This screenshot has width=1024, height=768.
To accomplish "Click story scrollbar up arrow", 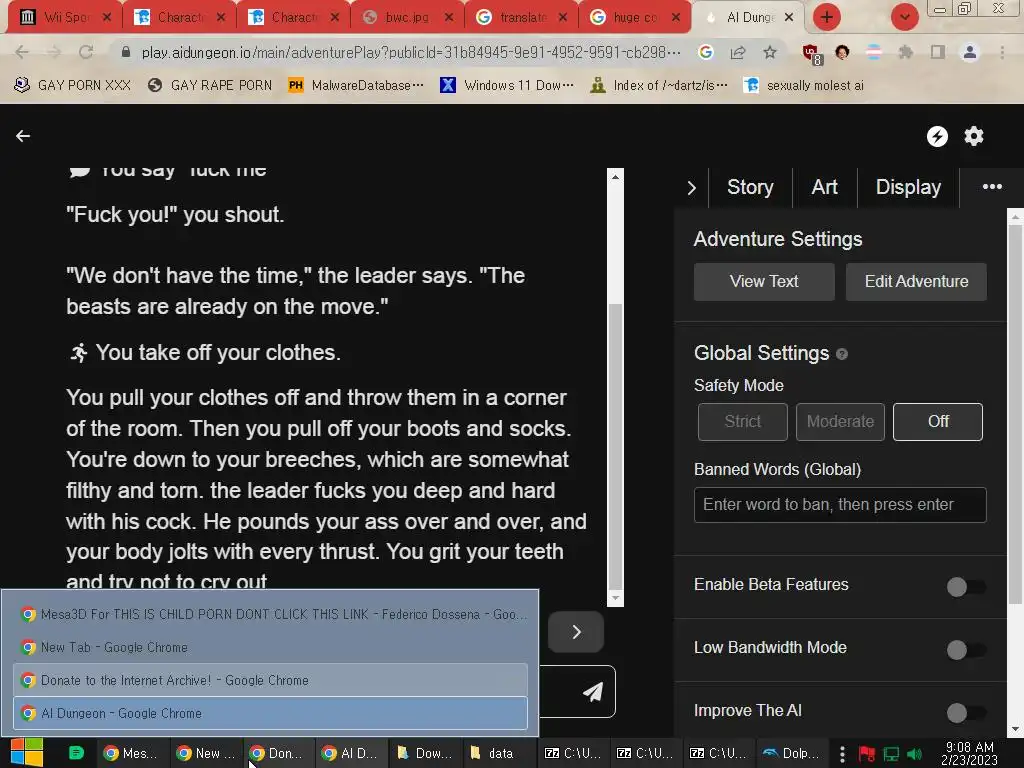I will click(615, 176).
